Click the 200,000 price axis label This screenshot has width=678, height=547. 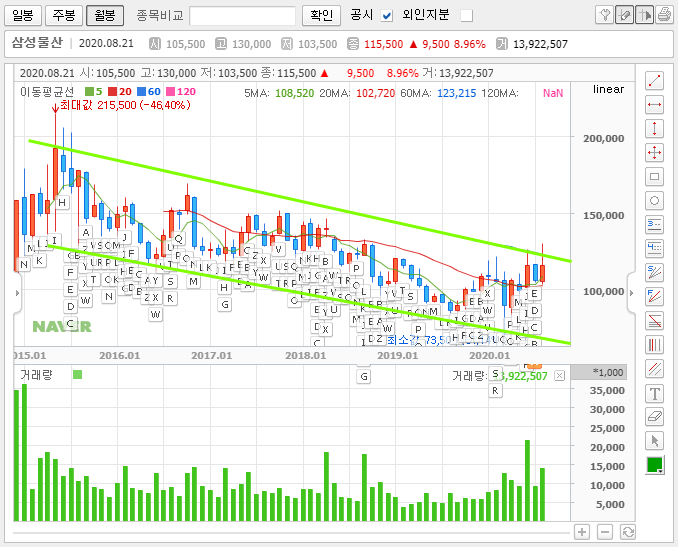click(x=604, y=138)
